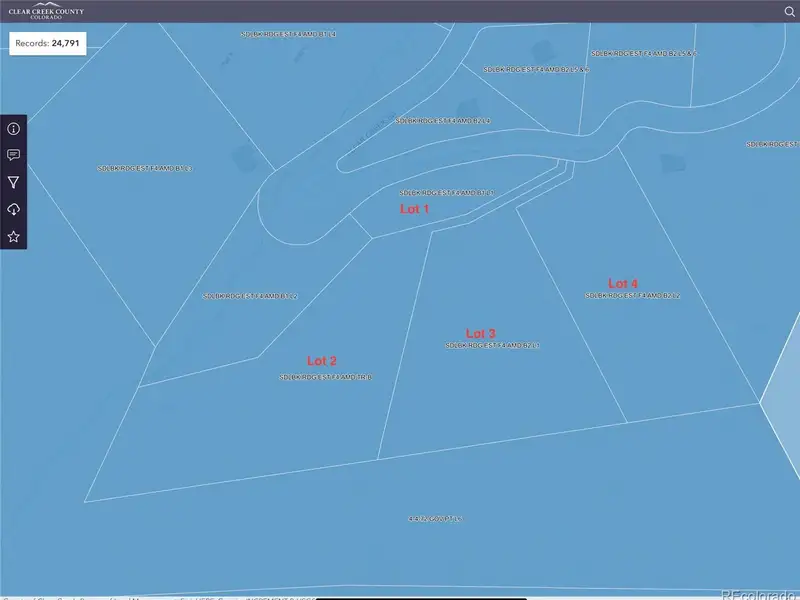This screenshot has width=800, height=600.
Task: Open the star favorites icon
Action: (14, 237)
